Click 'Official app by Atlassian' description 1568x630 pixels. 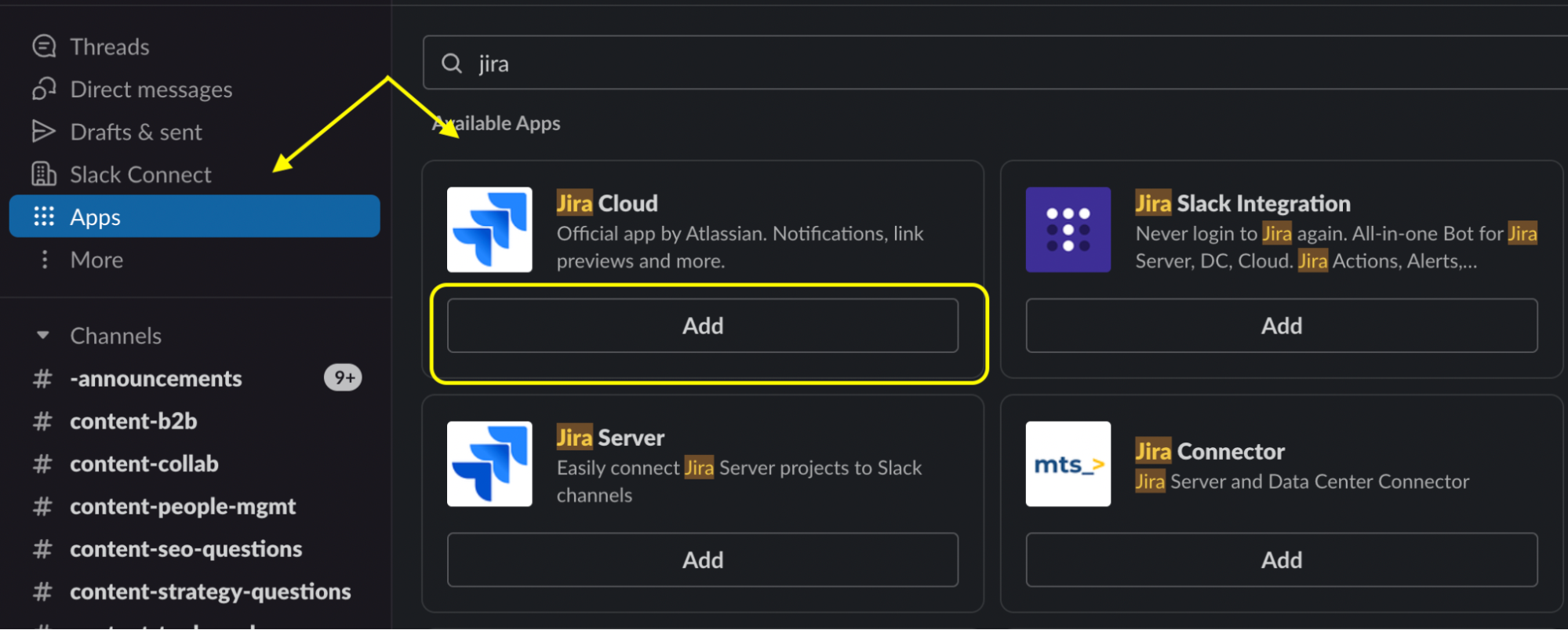coord(740,247)
